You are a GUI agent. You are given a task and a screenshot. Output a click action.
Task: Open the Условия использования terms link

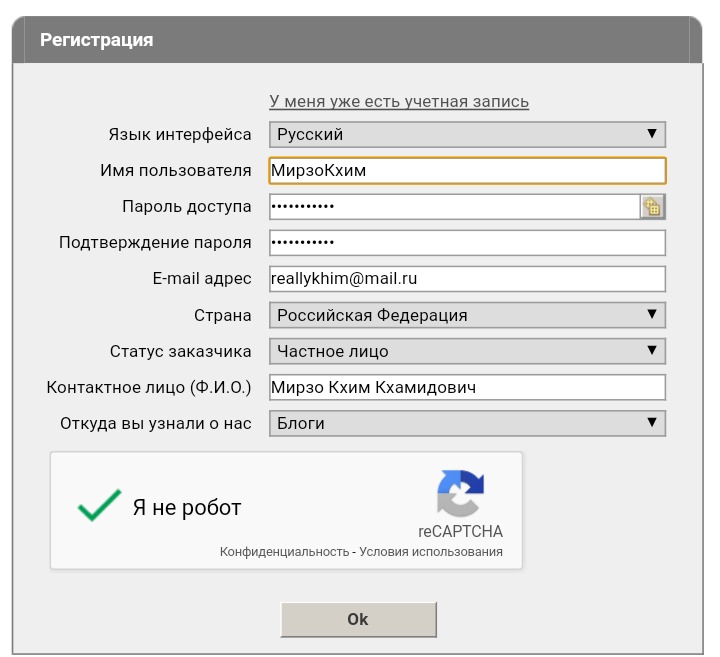point(431,552)
